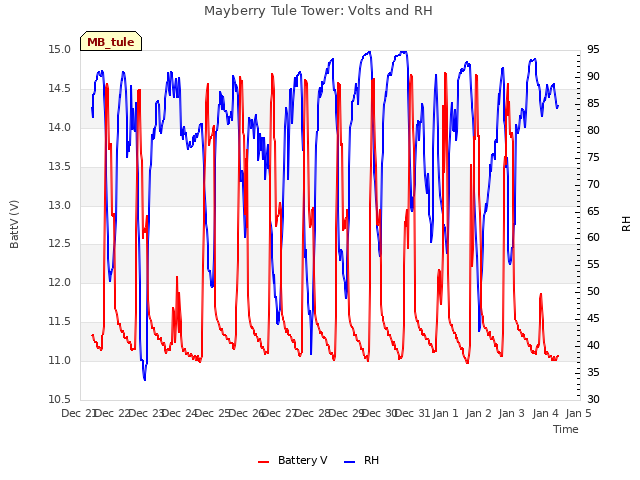This screenshot has height=480, width=640.
Task: Click the 30 right axis tick label
Action: pyautogui.click(x=593, y=399)
